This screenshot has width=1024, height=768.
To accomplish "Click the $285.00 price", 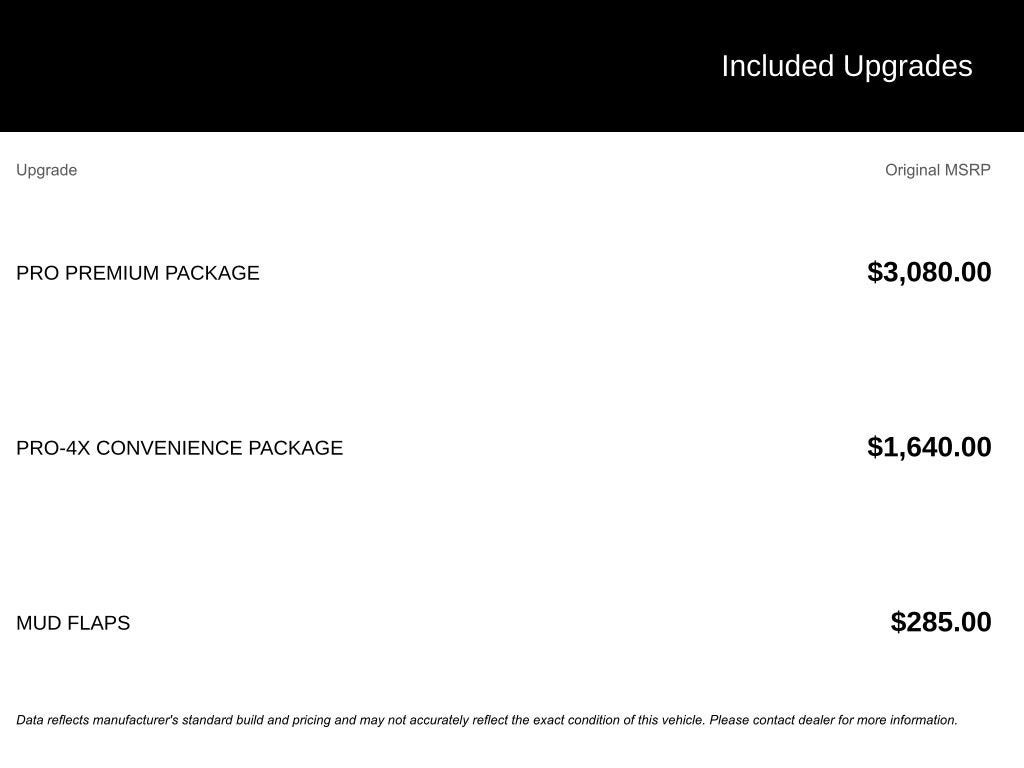I will pos(940,622).
